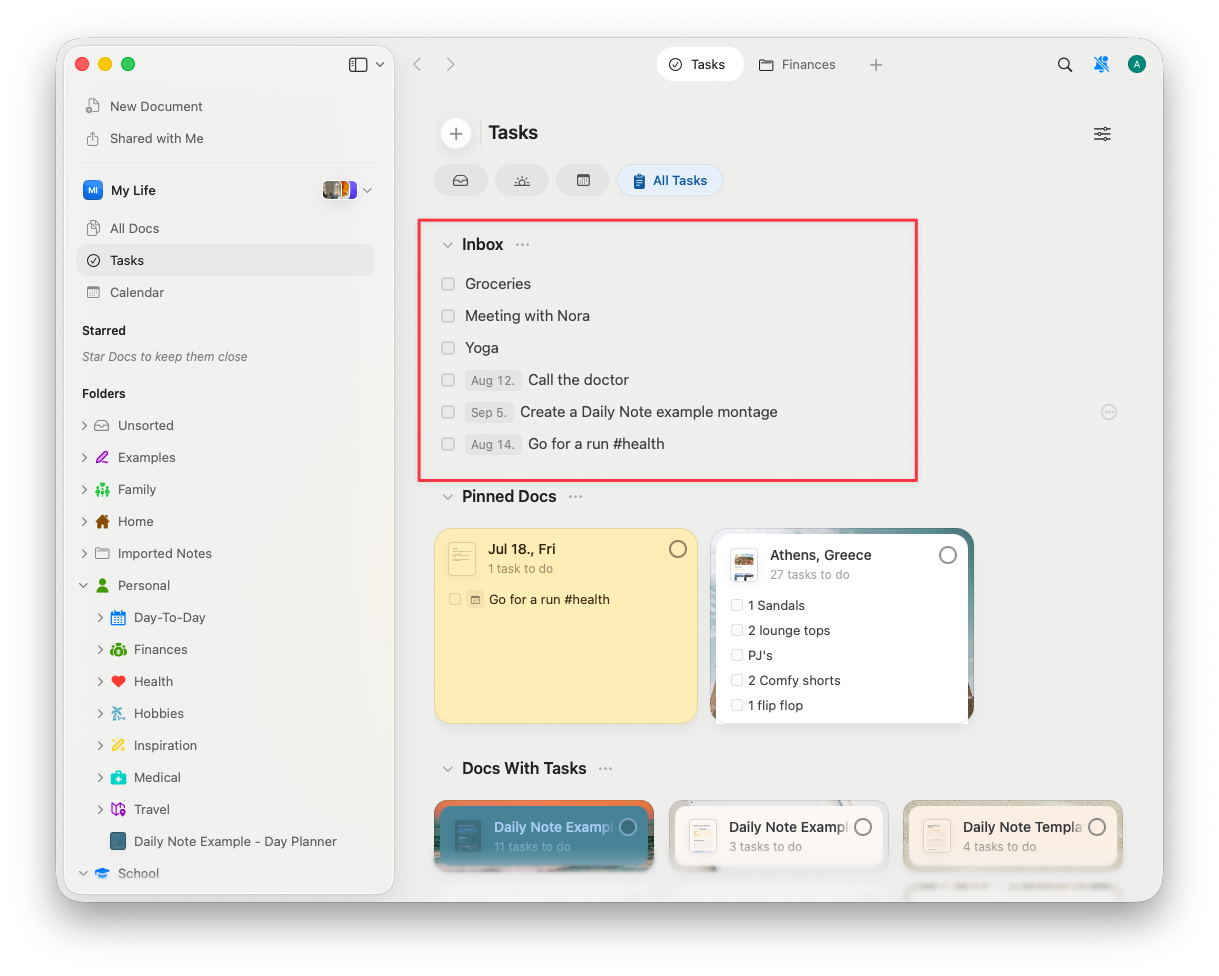Open the Inbox task filter
The width and height of the screenshot is (1219, 976).
pos(461,180)
